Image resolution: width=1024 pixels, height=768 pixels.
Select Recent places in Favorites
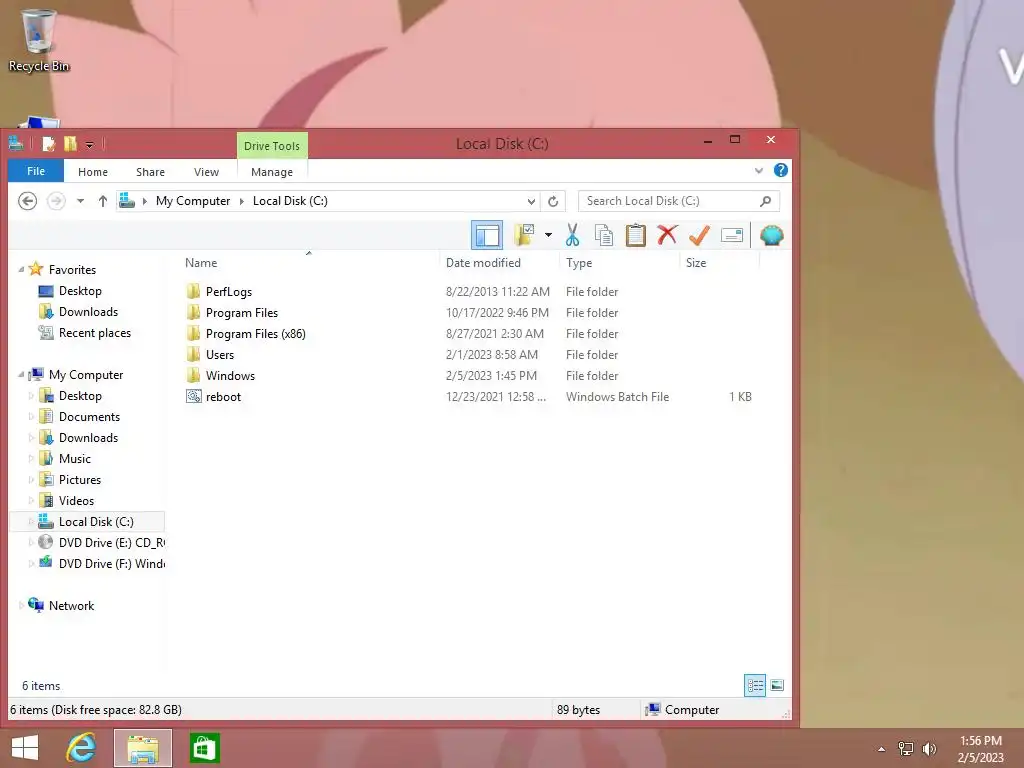point(95,332)
